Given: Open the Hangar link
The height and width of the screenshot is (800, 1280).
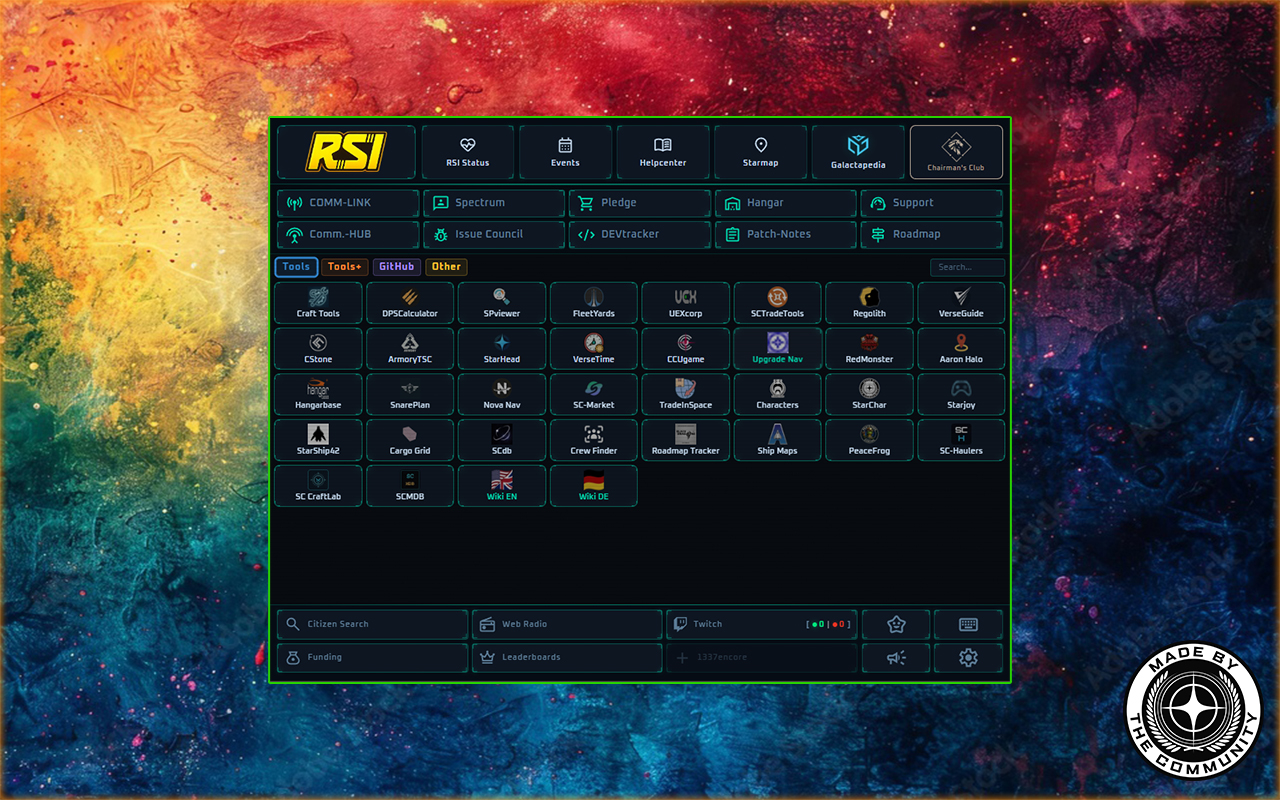Looking at the screenshot, I should [786, 203].
